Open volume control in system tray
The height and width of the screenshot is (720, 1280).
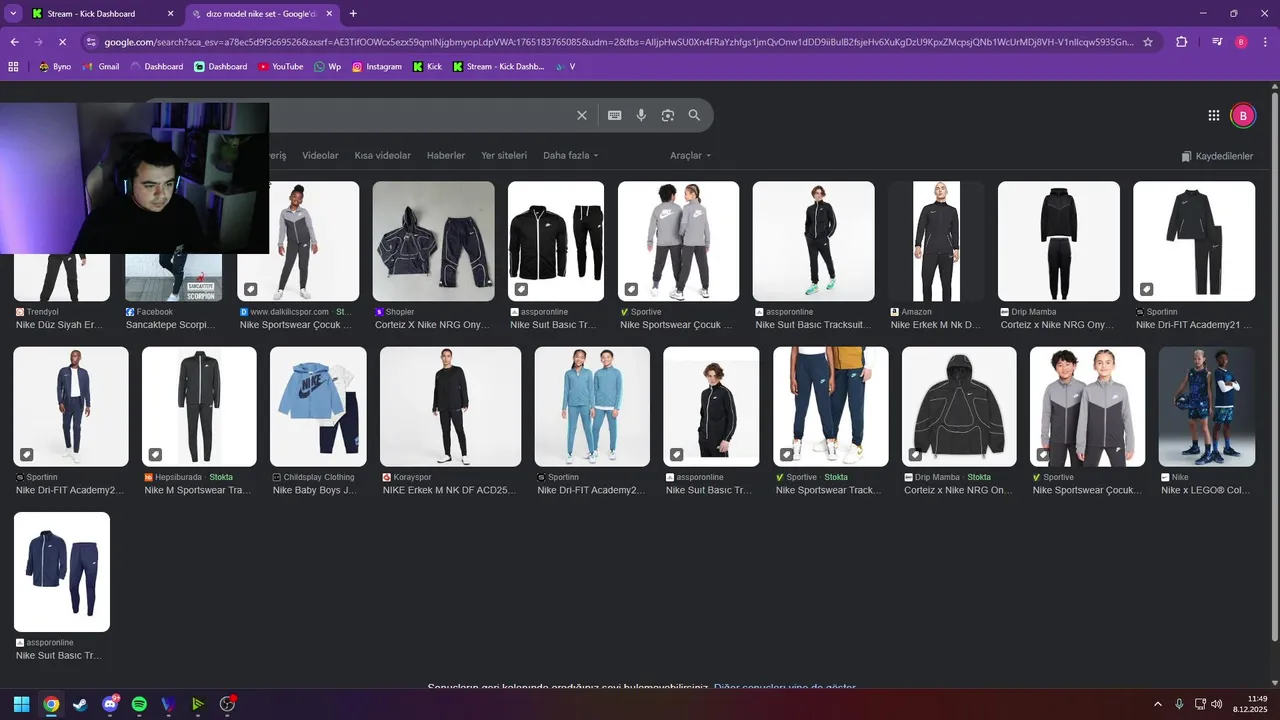pyautogui.click(x=1216, y=704)
